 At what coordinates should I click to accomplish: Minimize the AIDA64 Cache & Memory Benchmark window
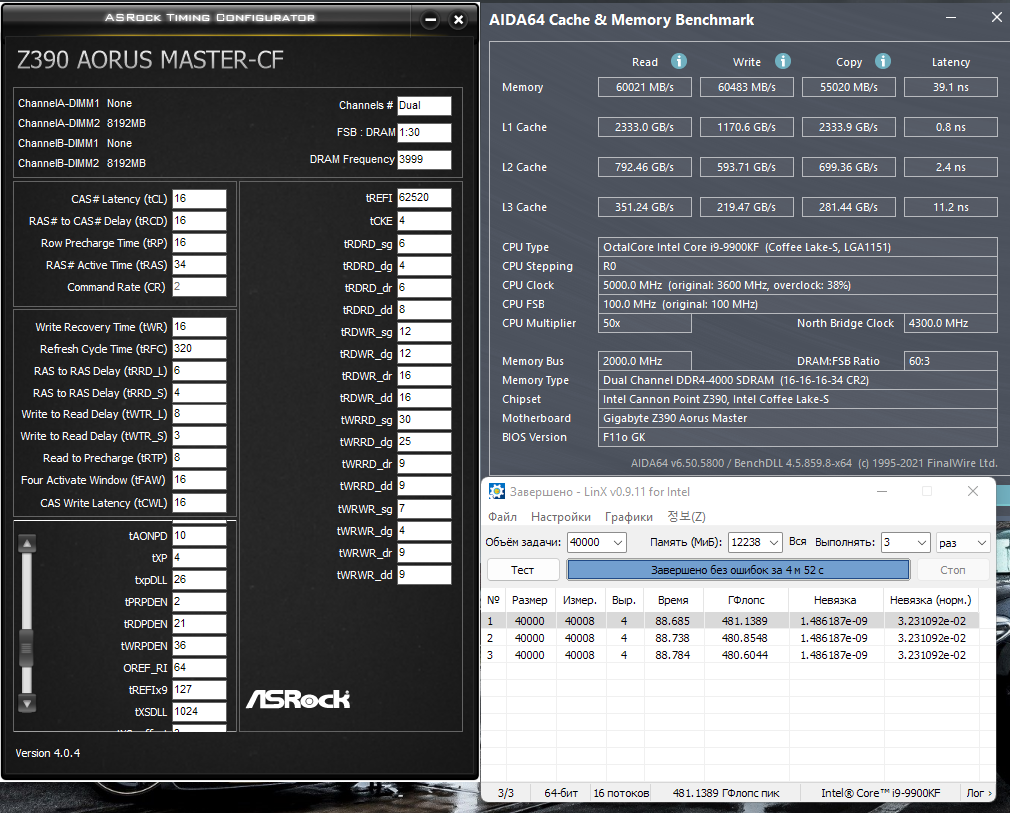click(951, 19)
